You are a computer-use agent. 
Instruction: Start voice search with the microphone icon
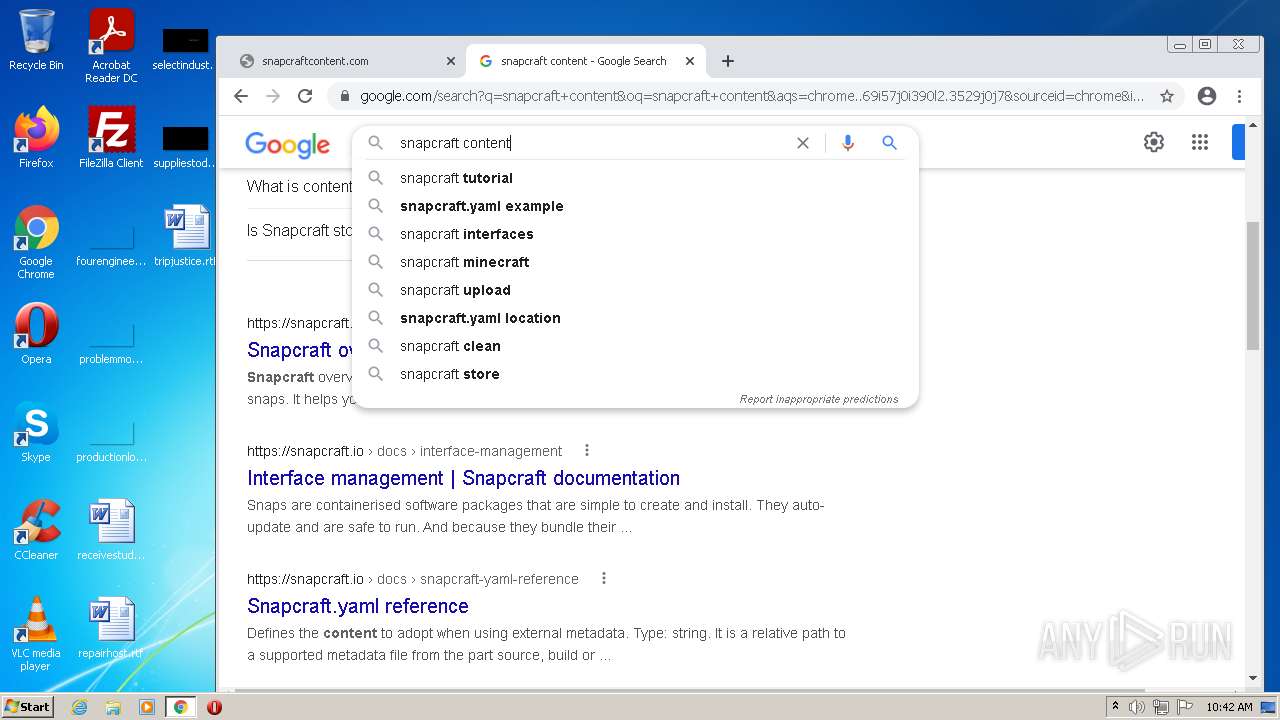point(848,143)
